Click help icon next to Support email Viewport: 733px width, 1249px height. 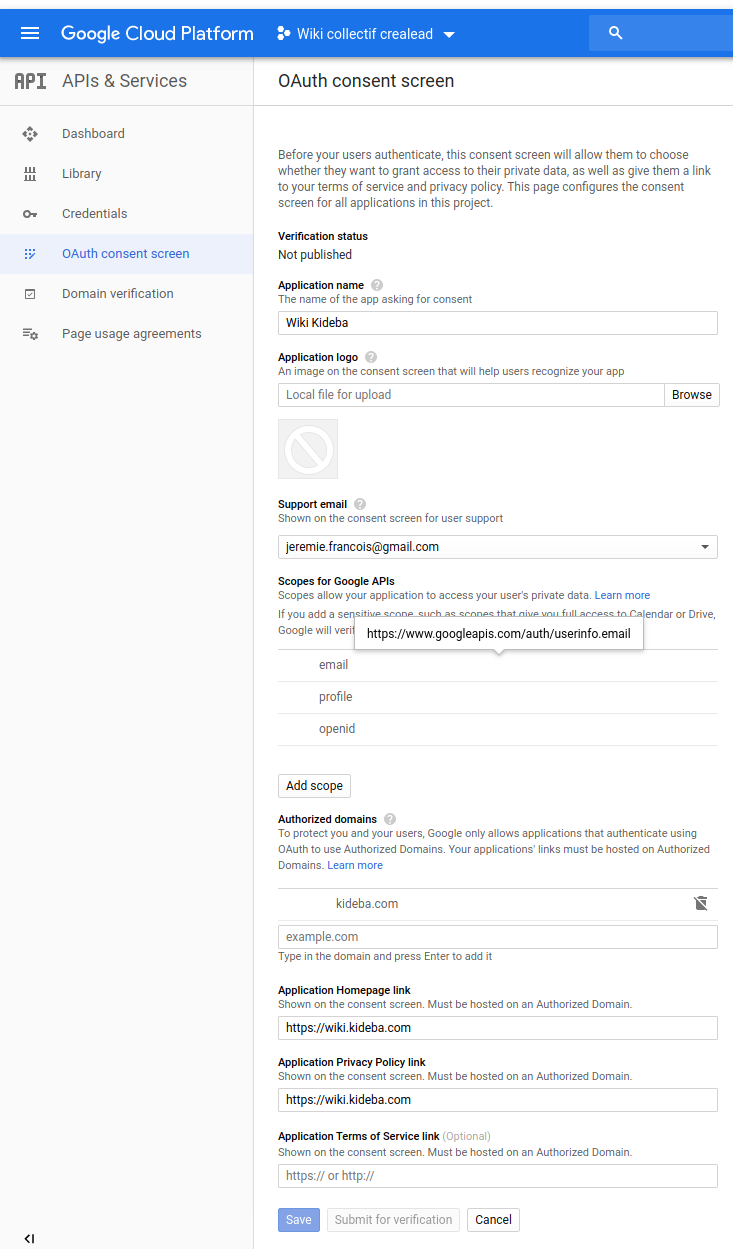[x=360, y=504]
